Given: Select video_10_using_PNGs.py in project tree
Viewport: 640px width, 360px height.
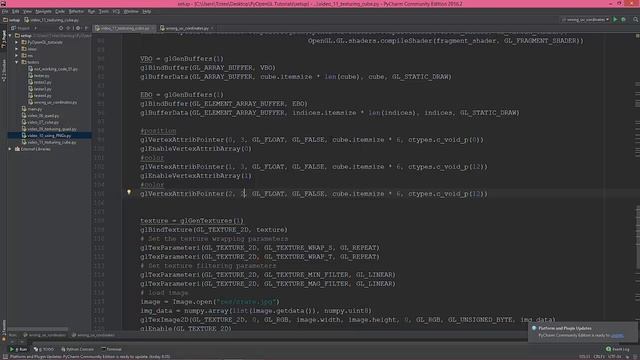Looking at the screenshot, I should click(x=47, y=136).
